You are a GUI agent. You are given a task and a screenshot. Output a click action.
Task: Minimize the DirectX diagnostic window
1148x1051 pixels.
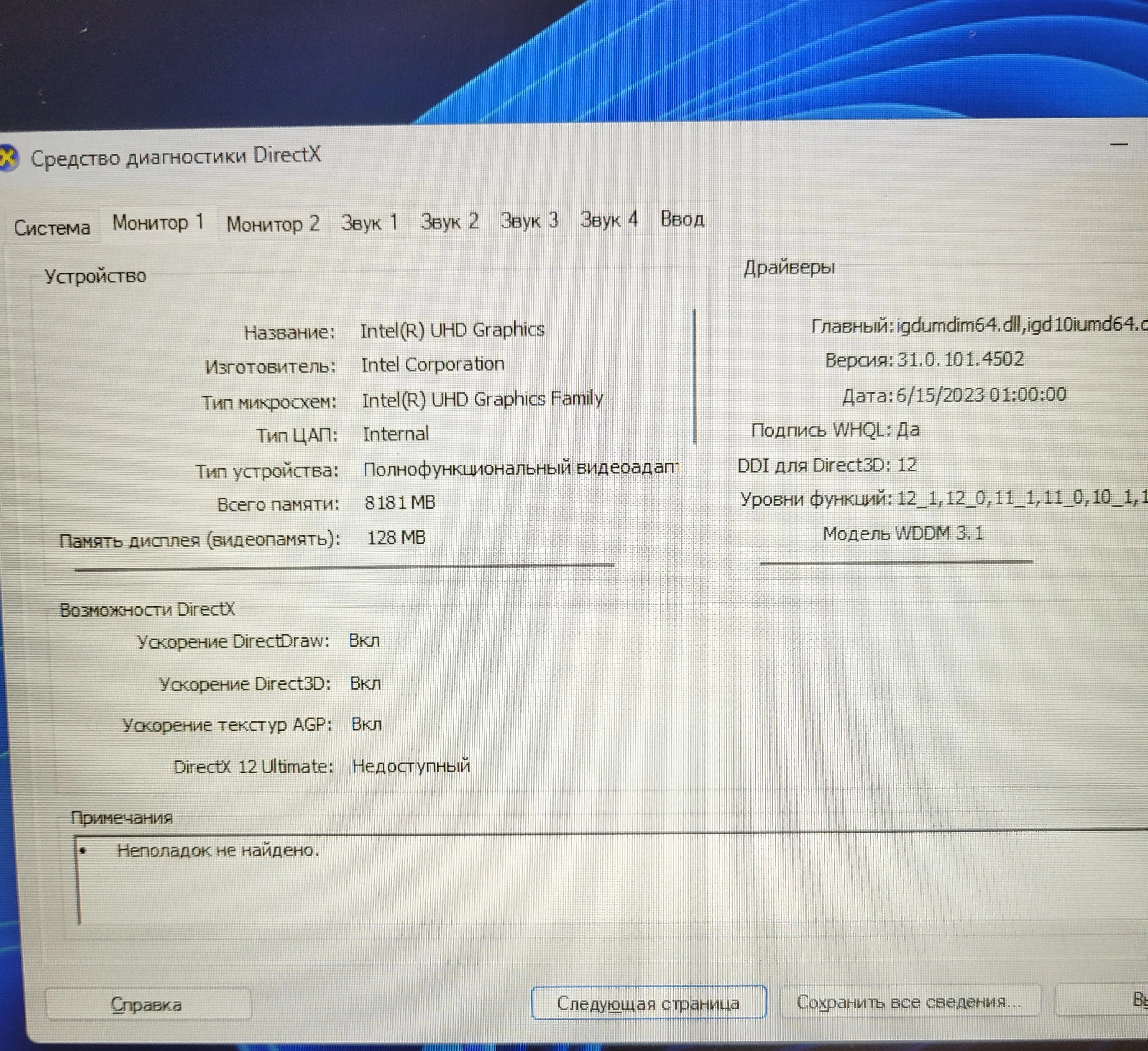click(1119, 144)
